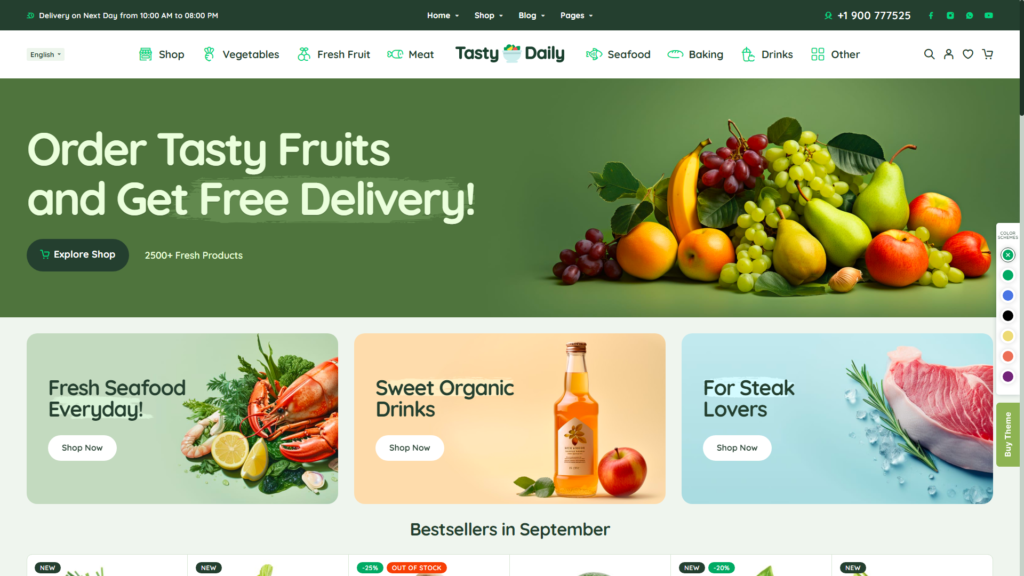Open the user account icon
The height and width of the screenshot is (576, 1024).
coord(948,54)
